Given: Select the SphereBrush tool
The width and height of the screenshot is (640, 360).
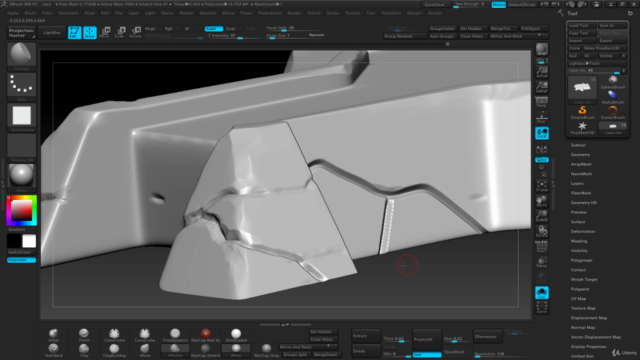Looking at the screenshot, I should coord(613,82).
